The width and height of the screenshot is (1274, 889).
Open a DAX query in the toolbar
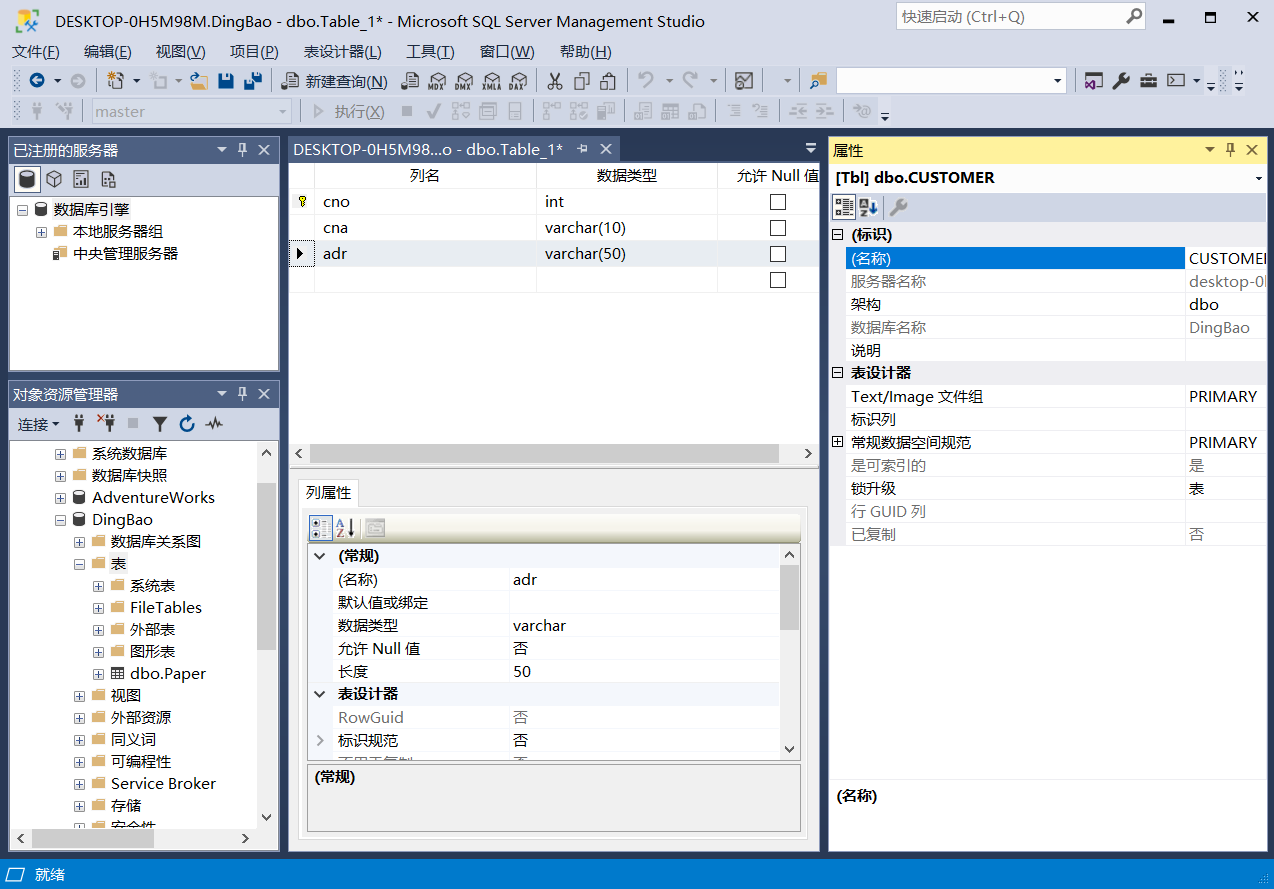pos(517,81)
